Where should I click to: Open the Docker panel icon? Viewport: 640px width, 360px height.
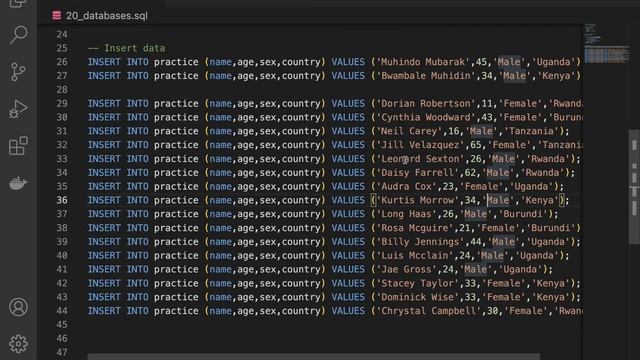point(18,183)
